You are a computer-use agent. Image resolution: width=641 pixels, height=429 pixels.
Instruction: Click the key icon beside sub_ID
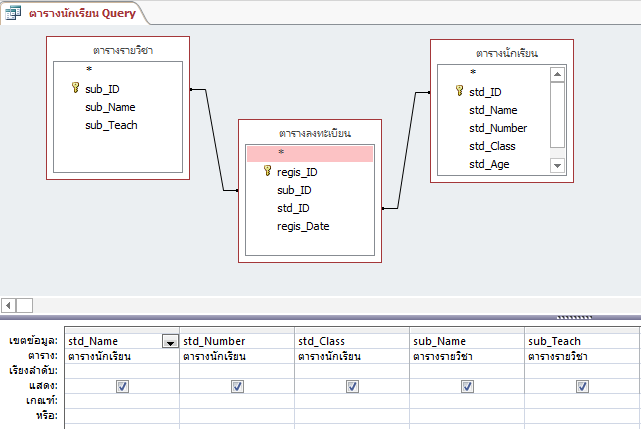(75, 88)
